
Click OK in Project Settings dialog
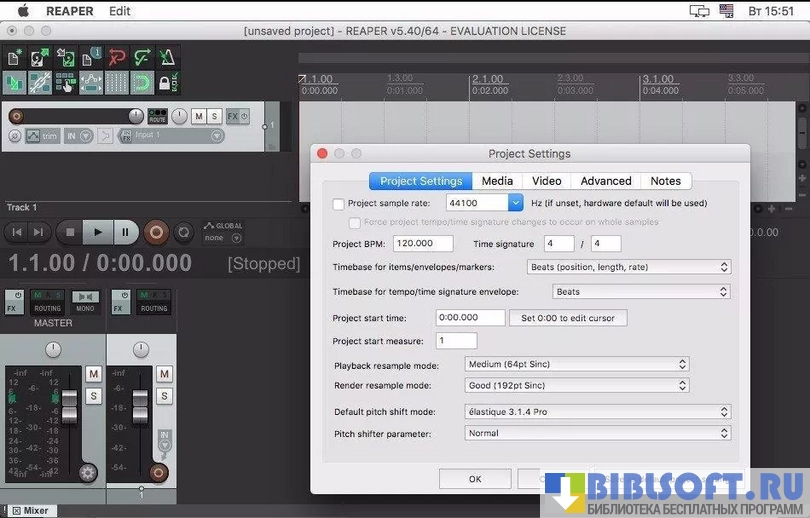point(475,479)
